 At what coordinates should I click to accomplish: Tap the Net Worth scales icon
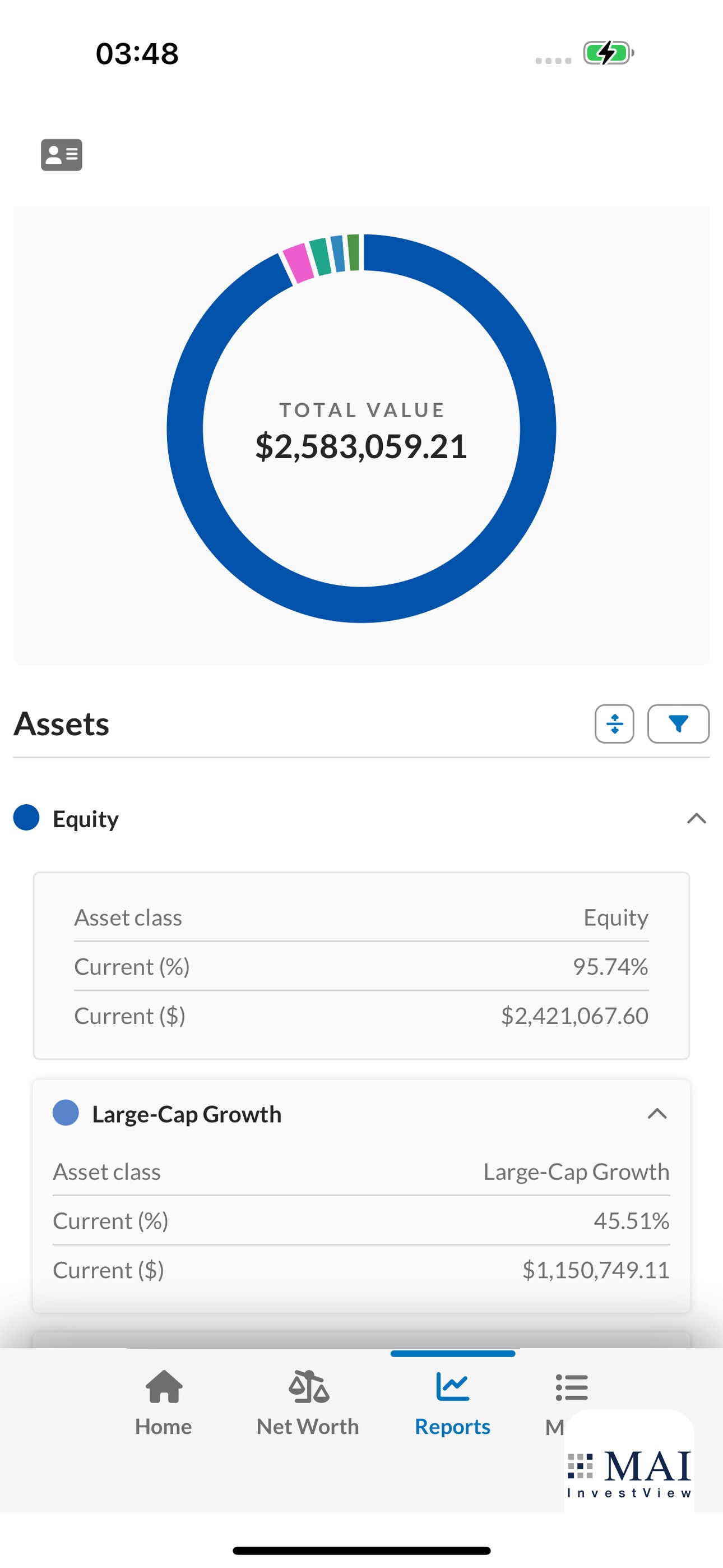click(309, 1386)
